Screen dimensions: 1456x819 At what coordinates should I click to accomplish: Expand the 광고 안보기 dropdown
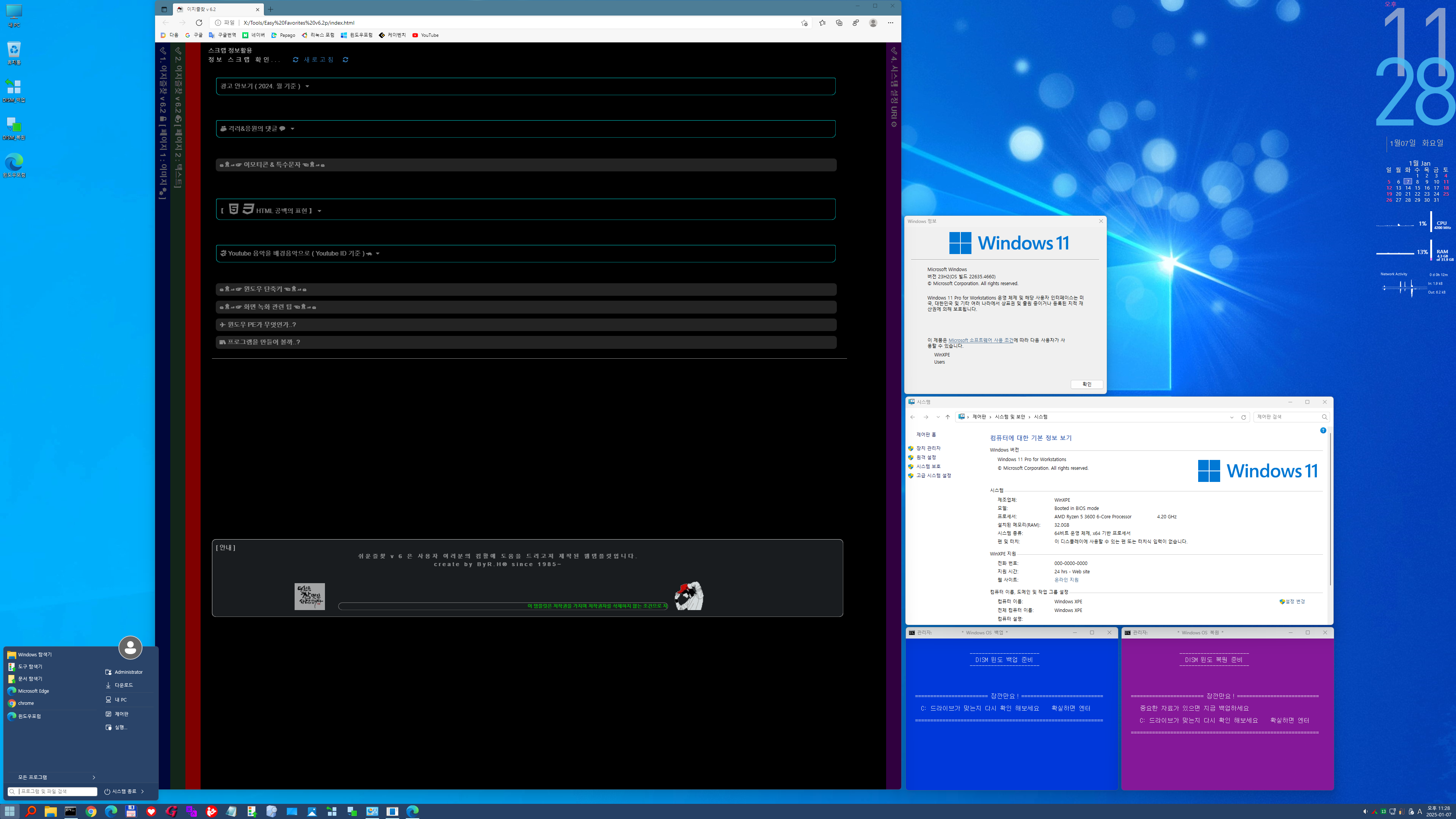tap(526, 86)
